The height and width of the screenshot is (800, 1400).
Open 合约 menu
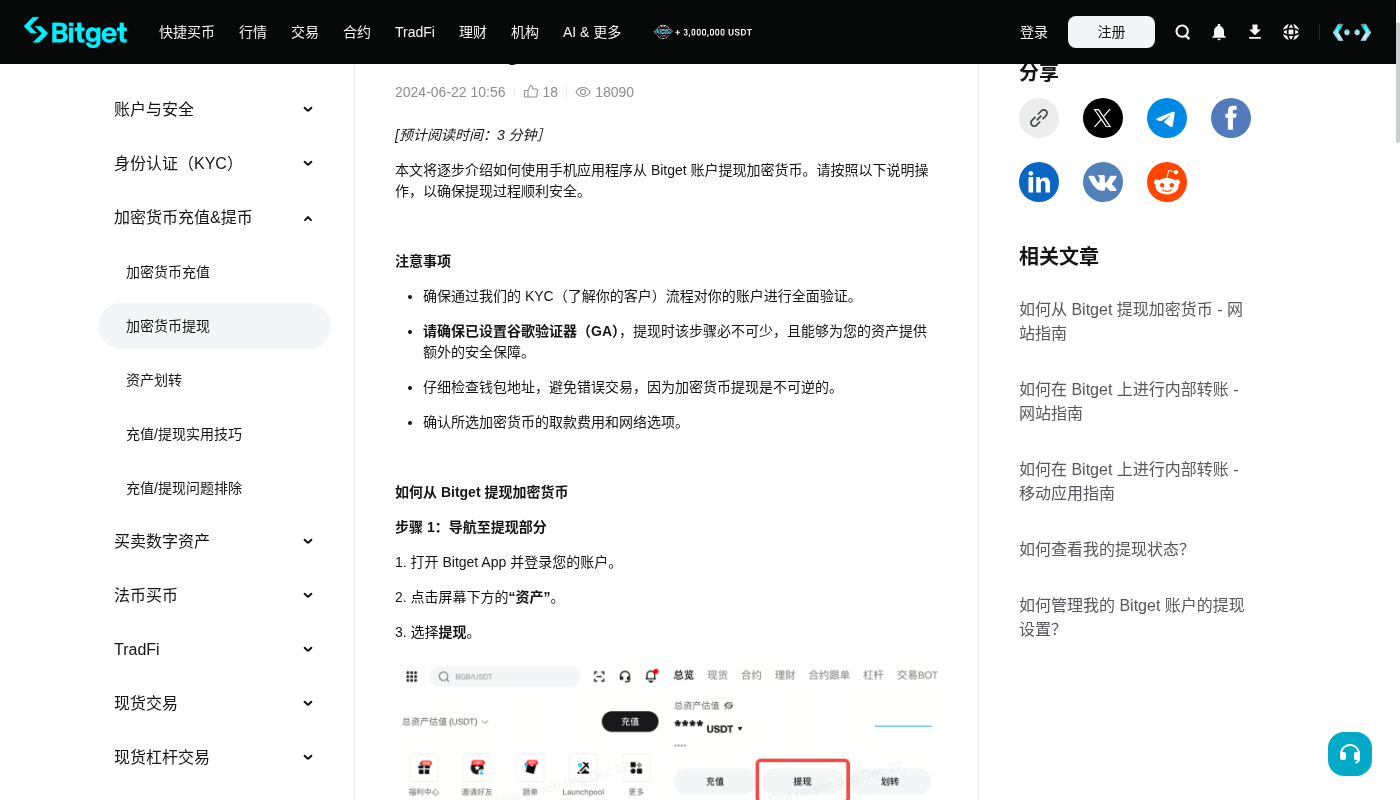pyautogui.click(x=357, y=32)
